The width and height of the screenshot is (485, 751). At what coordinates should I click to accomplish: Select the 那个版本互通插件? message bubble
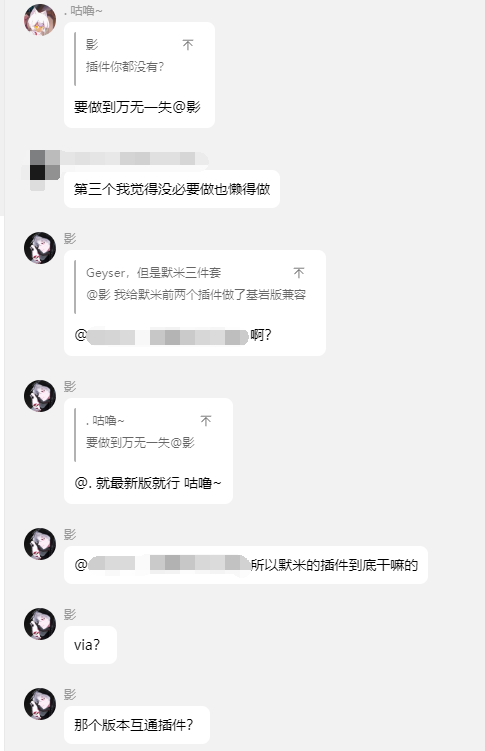(x=137, y=725)
